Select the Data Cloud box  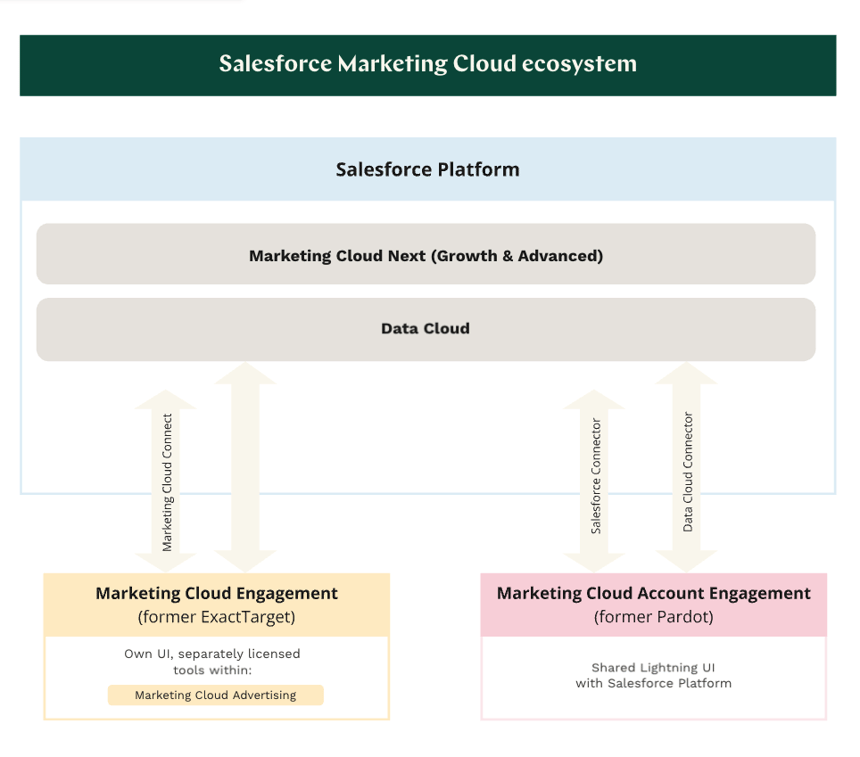point(426,328)
